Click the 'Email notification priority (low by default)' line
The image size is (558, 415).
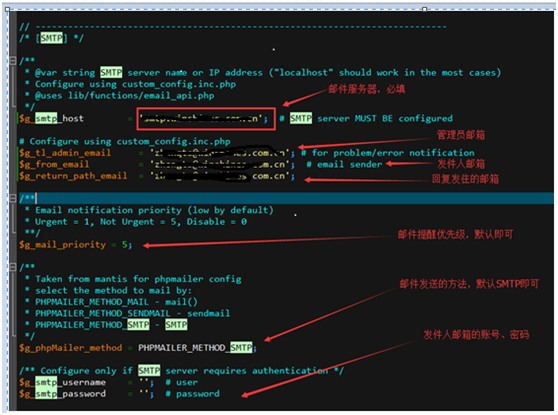click(149, 210)
